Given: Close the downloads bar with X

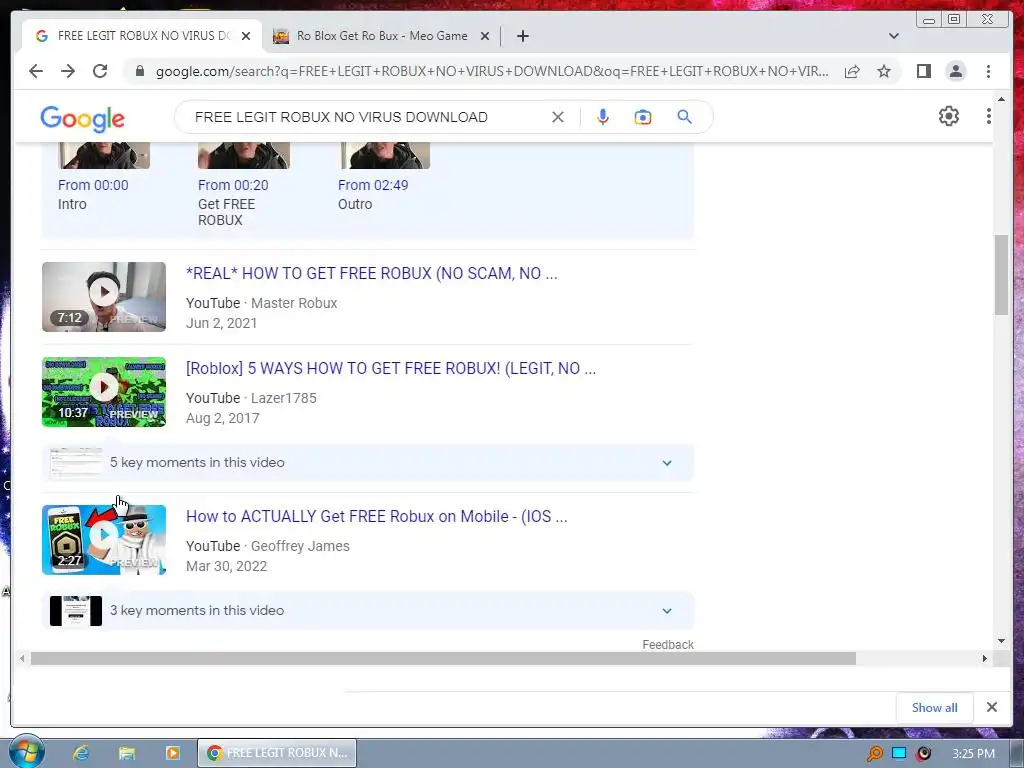Looking at the screenshot, I should coord(991,707).
